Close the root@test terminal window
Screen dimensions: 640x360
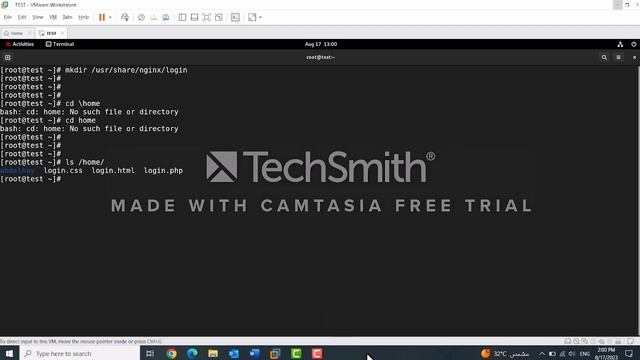(x=634, y=58)
